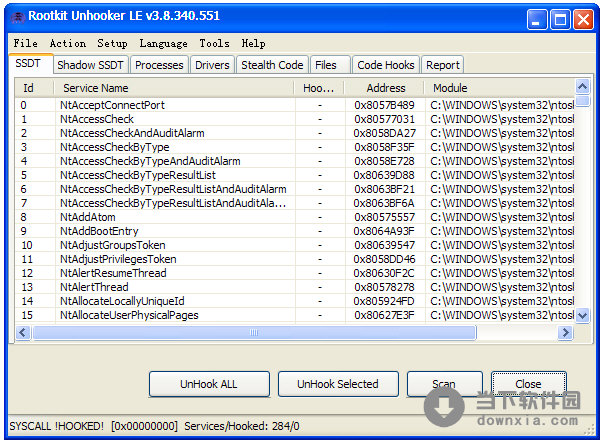The height and width of the screenshot is (445, 605).
Task: Open the File menu
Action: pos(26,43)
